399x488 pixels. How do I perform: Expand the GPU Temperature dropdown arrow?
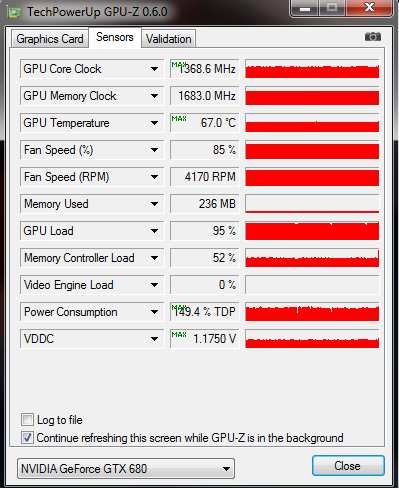154,123
